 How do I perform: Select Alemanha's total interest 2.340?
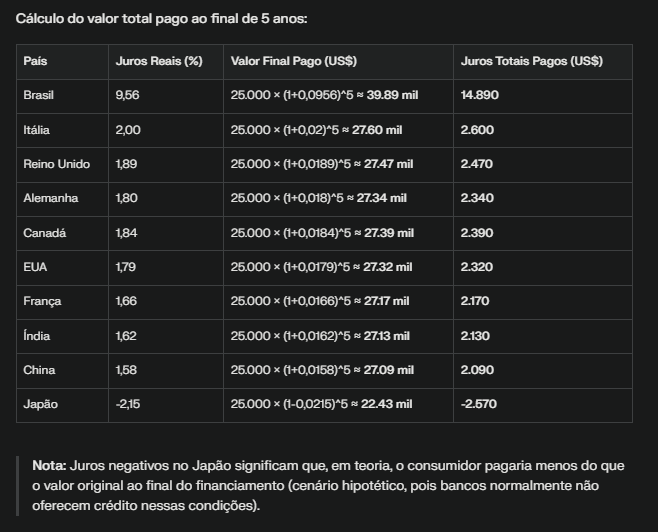[477, 198]
